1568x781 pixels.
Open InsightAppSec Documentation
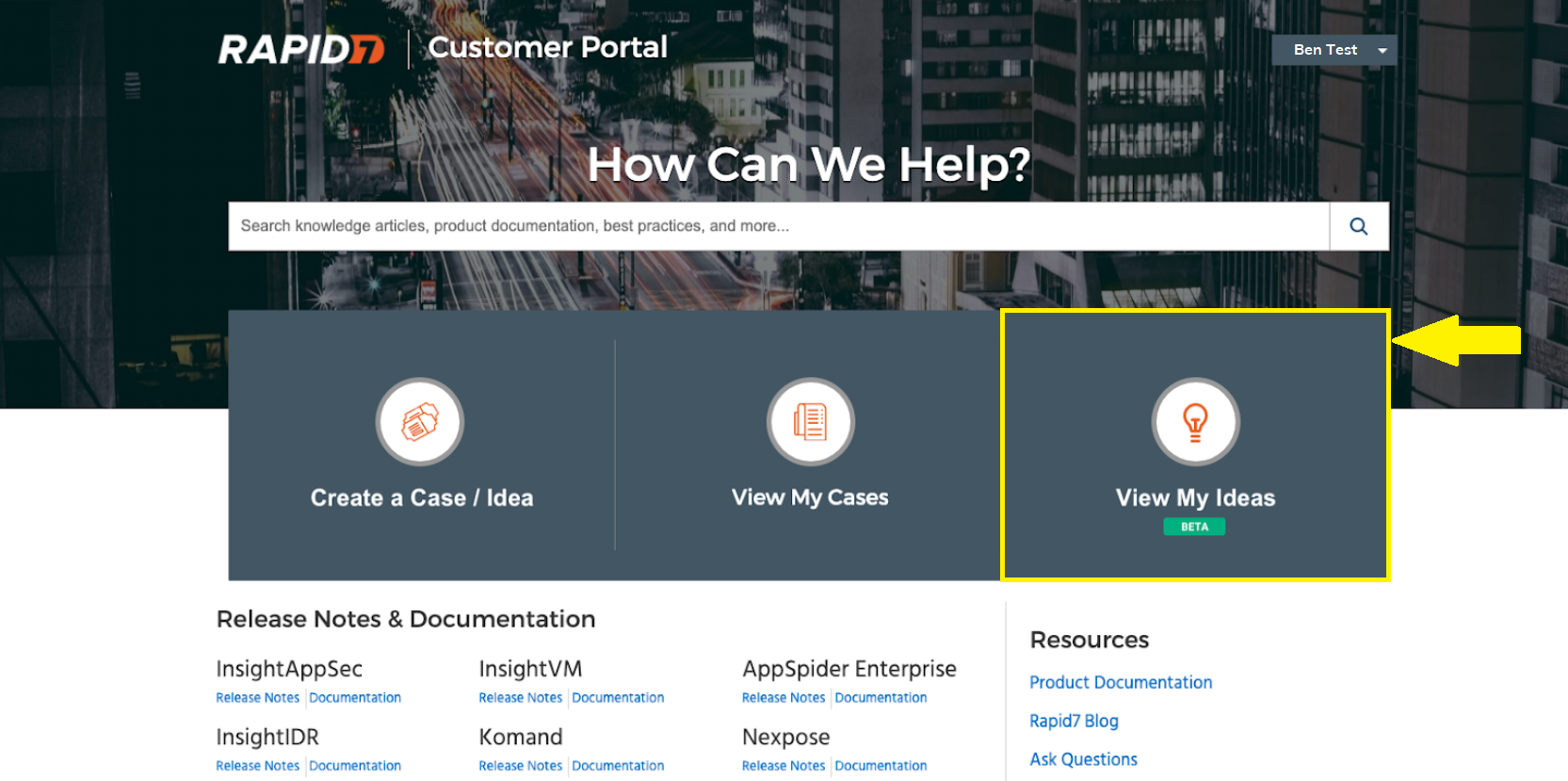pos(355,698)
